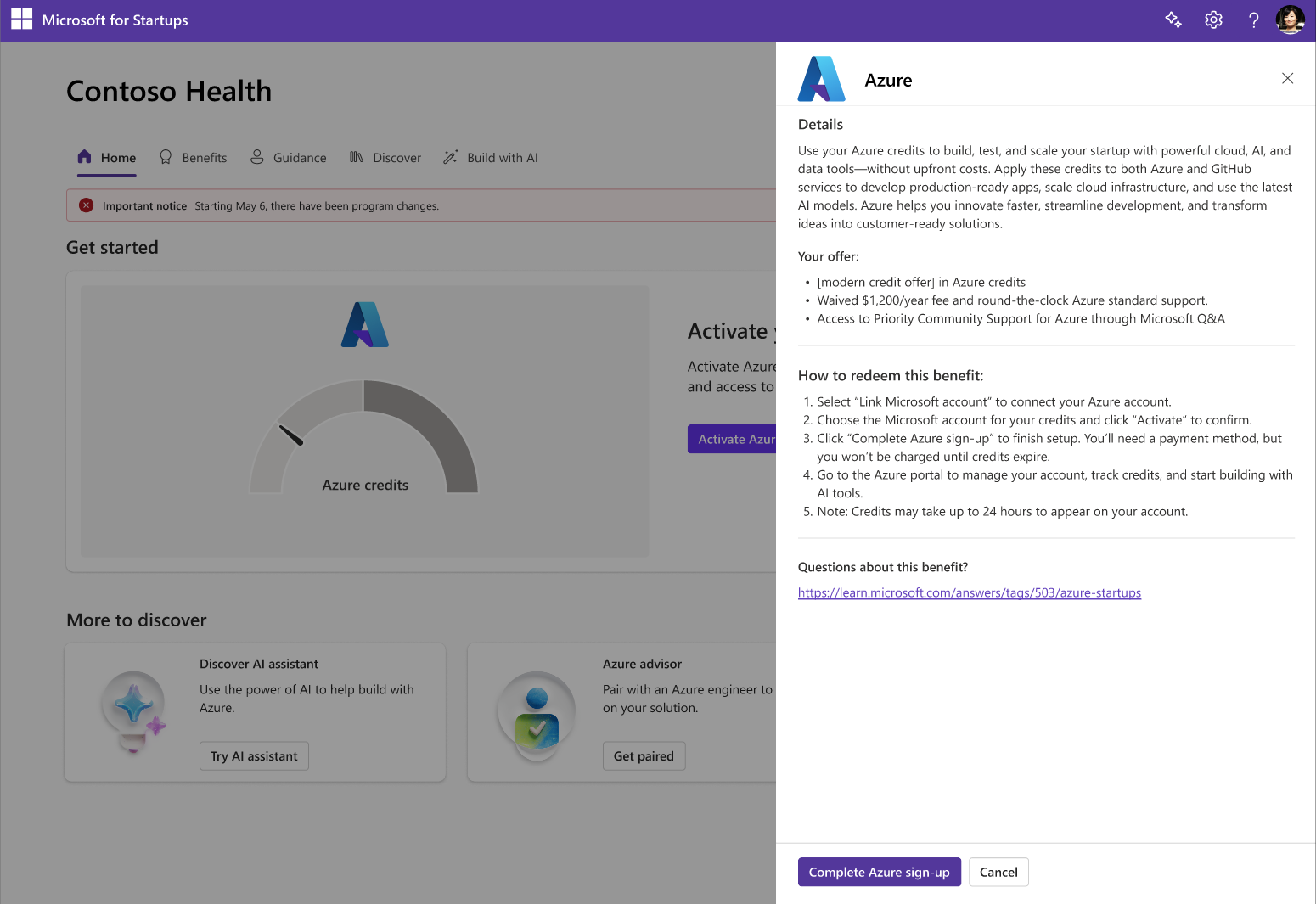Open the app launcher grid icon
Image resolution: width=1316 pixels, height=904 pixels.
tap(21, 20)
